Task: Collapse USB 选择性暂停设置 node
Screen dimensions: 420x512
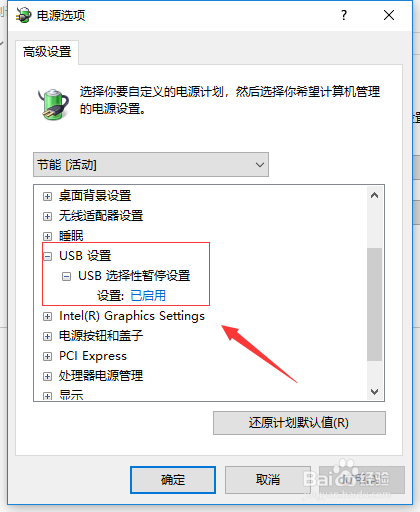Action: 66,276
